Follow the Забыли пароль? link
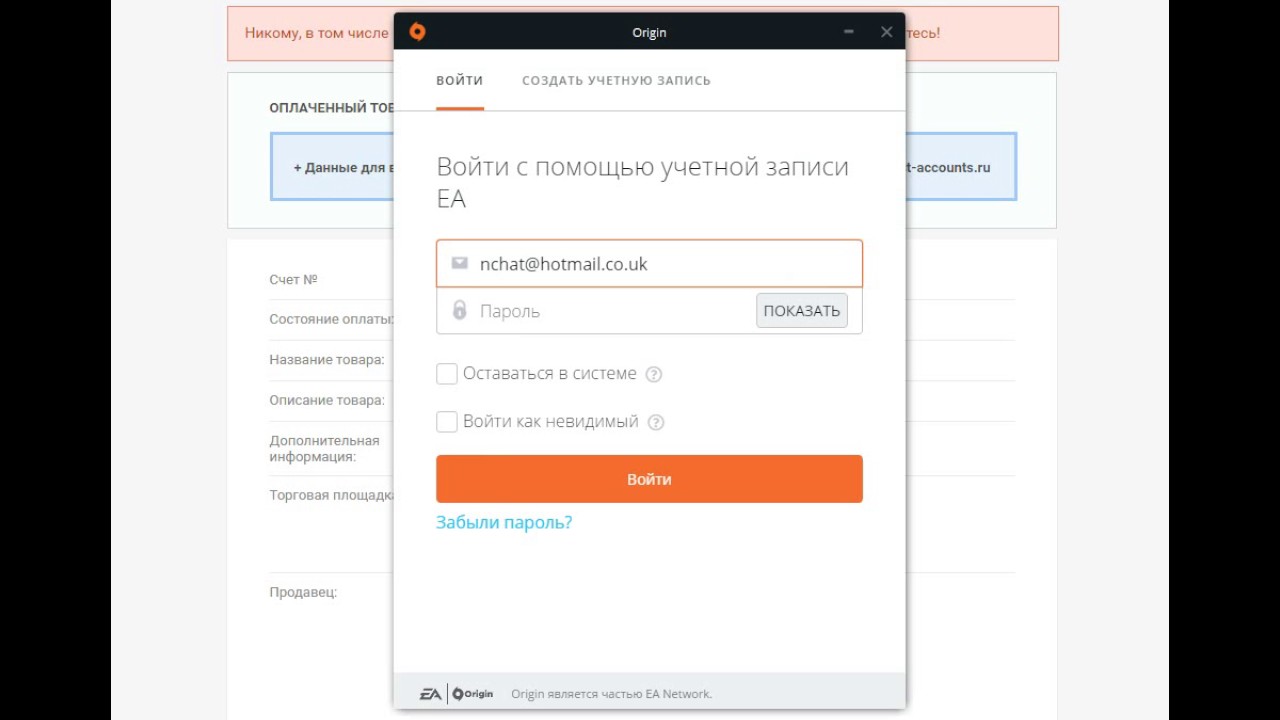The image size is (1280, 720). point(504,522)
